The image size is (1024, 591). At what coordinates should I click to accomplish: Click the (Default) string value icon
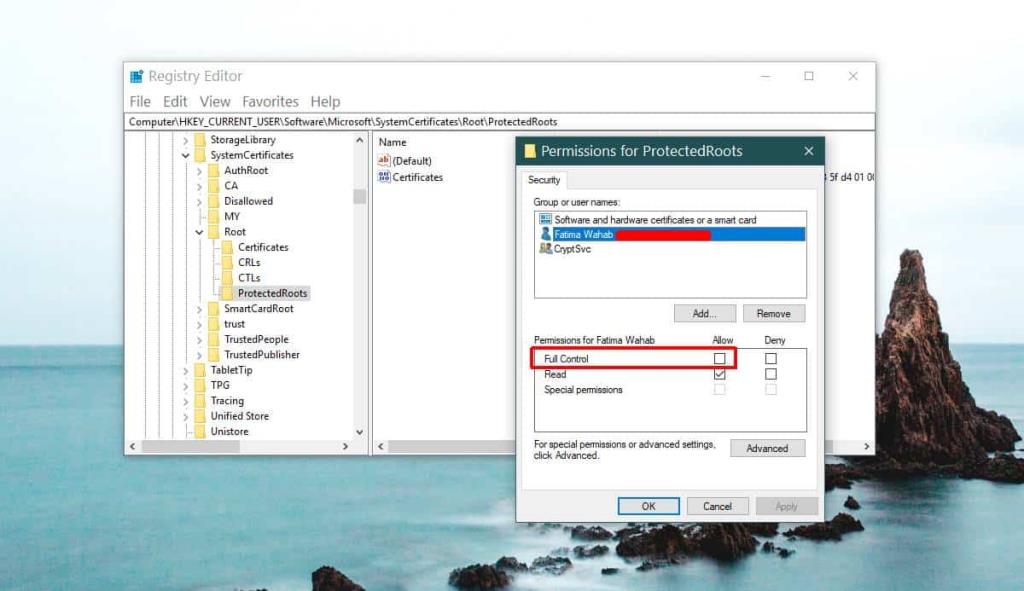pos(385,160)
